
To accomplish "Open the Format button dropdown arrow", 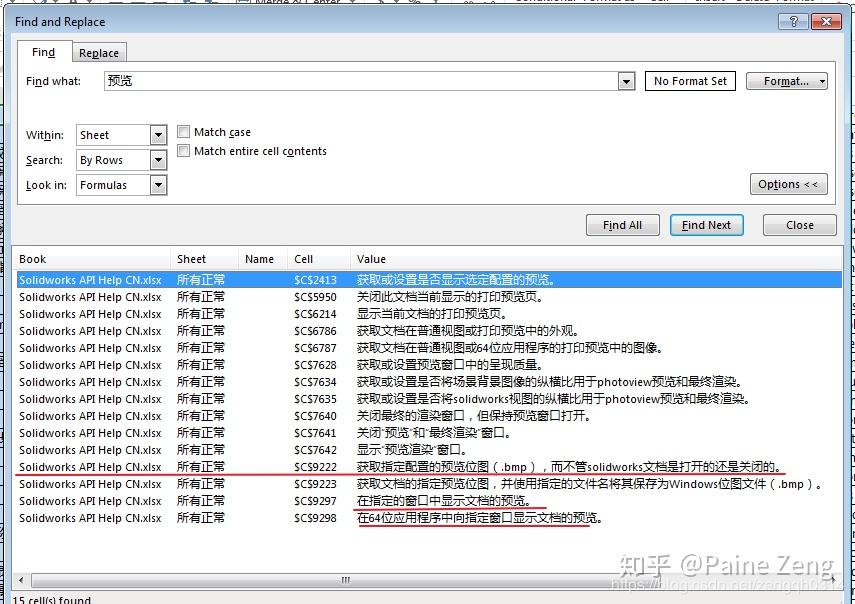I will click(822, 81).
